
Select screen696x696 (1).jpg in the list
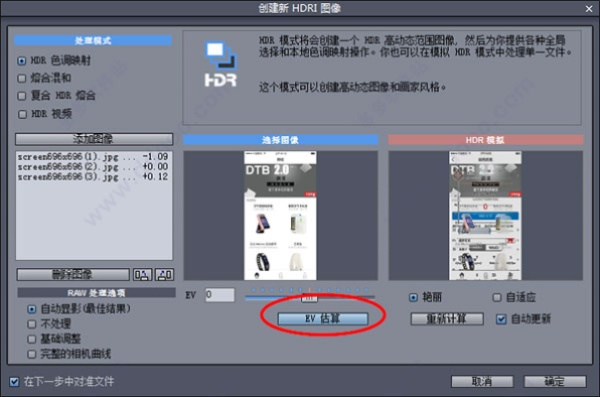(93, 157)
